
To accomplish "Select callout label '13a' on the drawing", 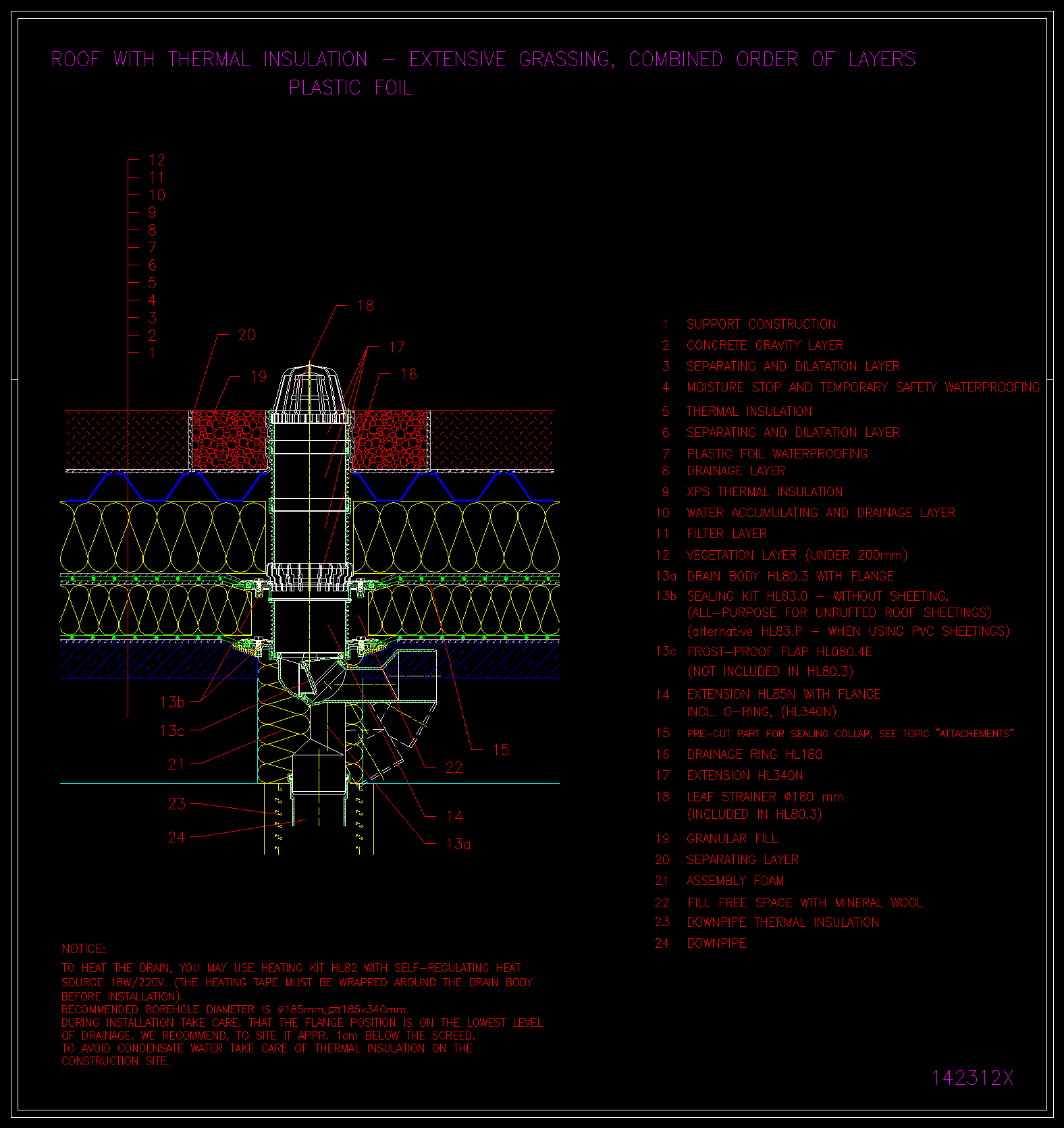I will coord(458,844).
